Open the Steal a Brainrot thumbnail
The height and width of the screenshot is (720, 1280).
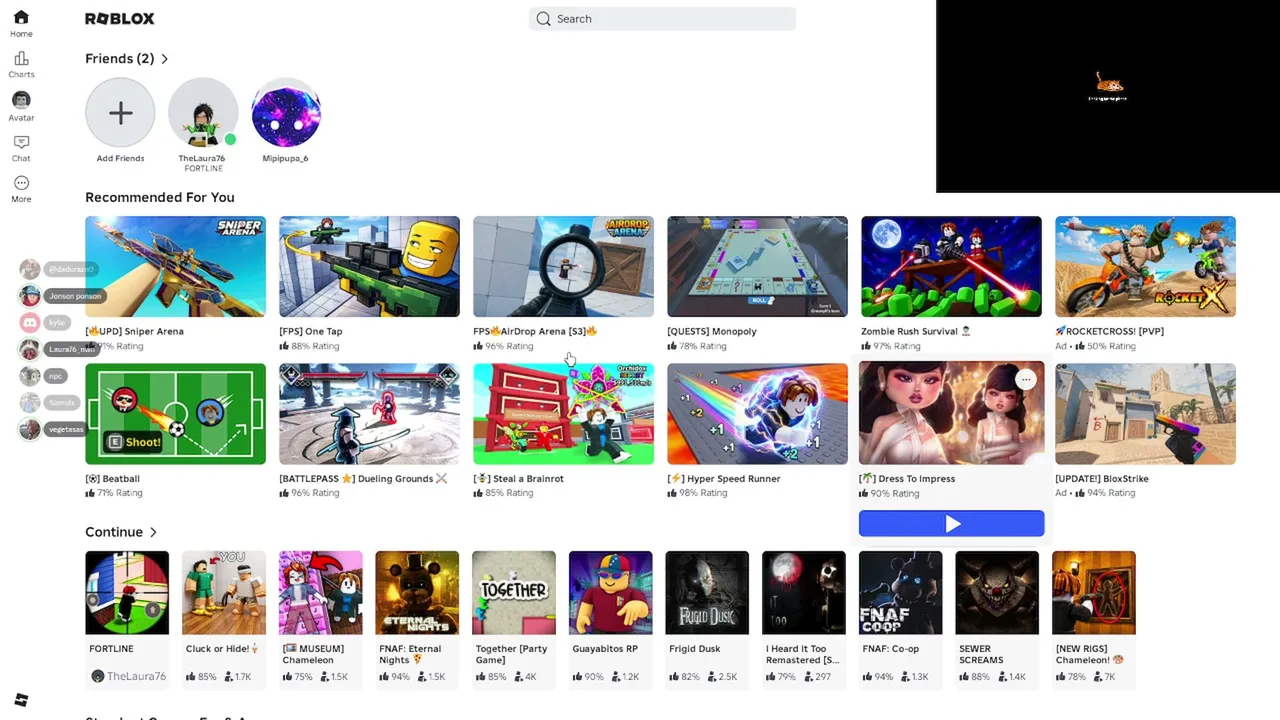point(563,414)
